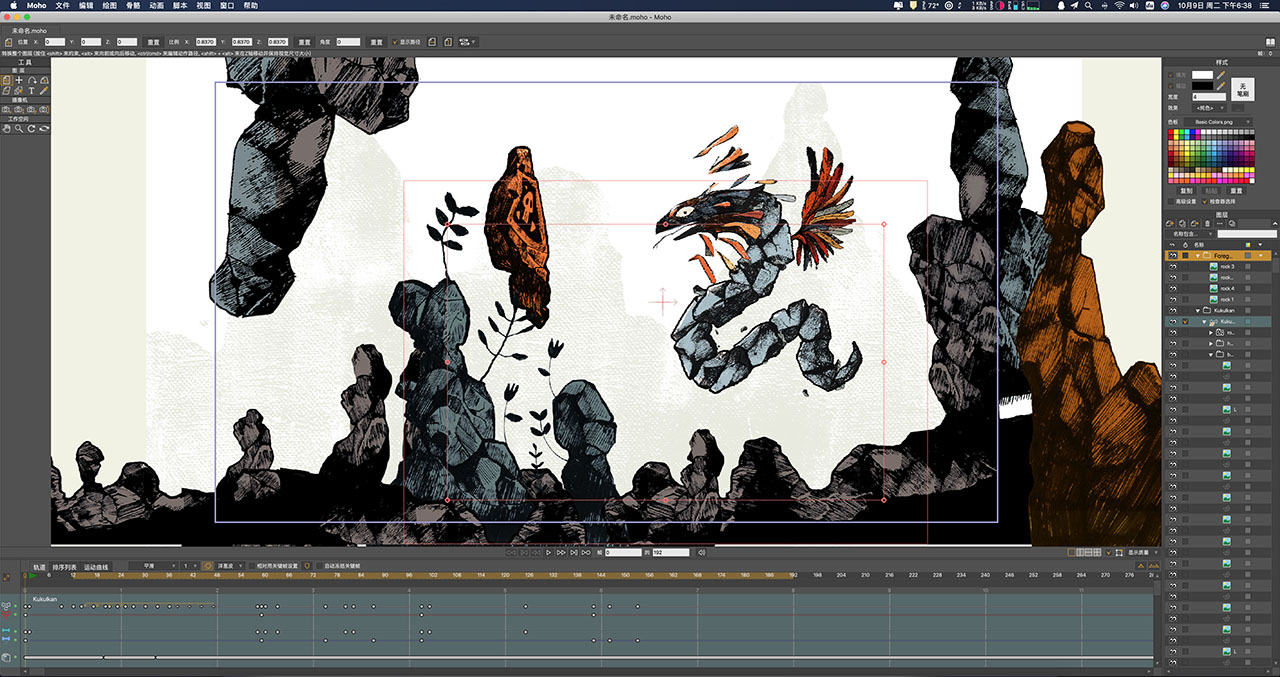Hide the rock 3 layer with eye icon

(x=1172, y=267)
